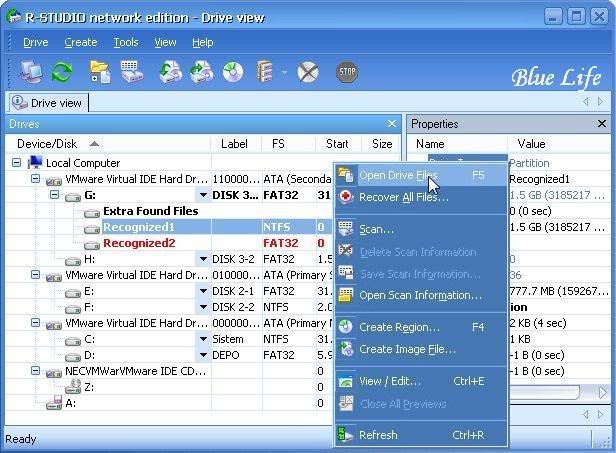
Task: Choose Refresh in the context menu
Action: pyautogui.click(x=421, y=435)
